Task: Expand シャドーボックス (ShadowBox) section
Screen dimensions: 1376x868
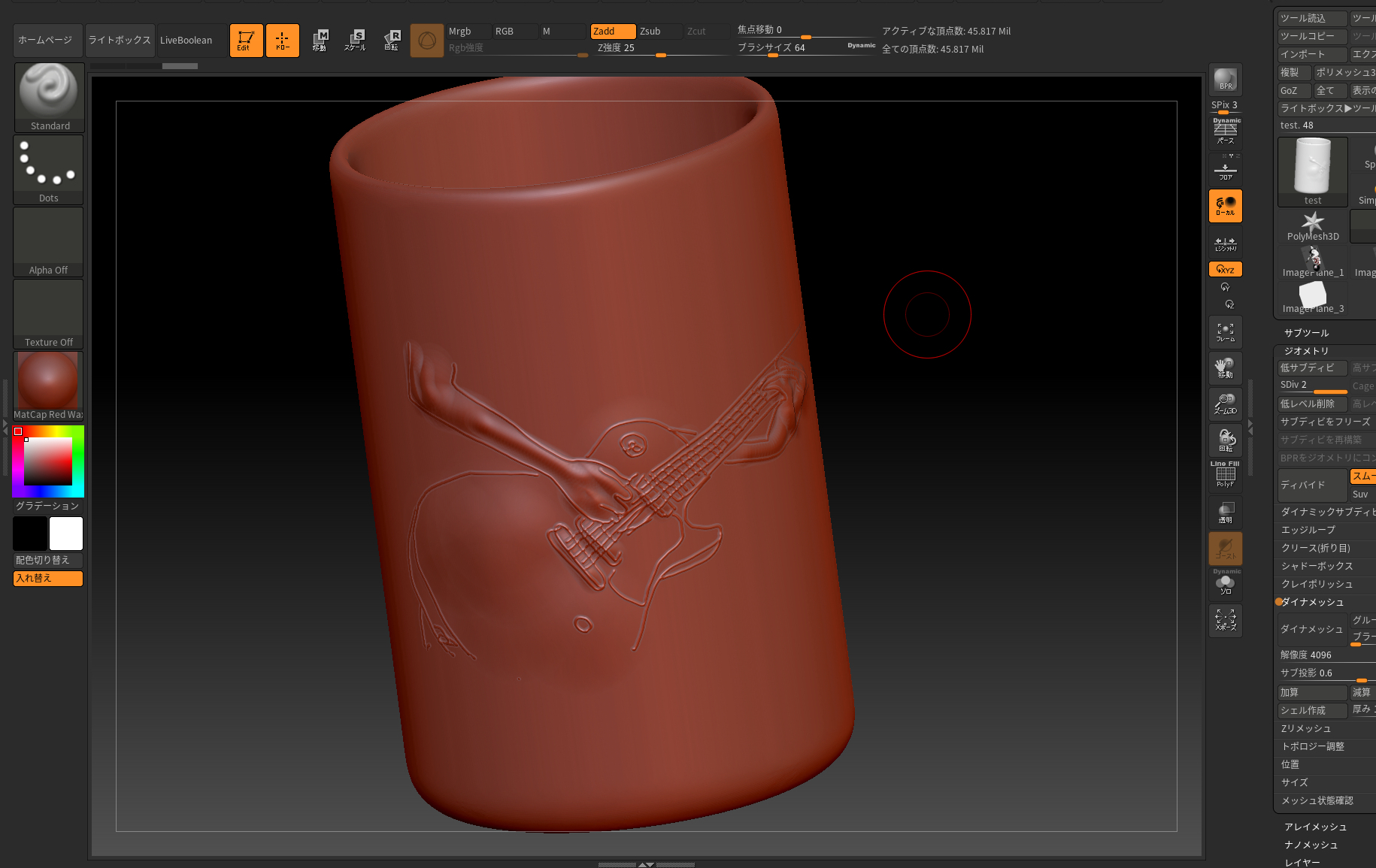Action: click(x=1317, y=566)
